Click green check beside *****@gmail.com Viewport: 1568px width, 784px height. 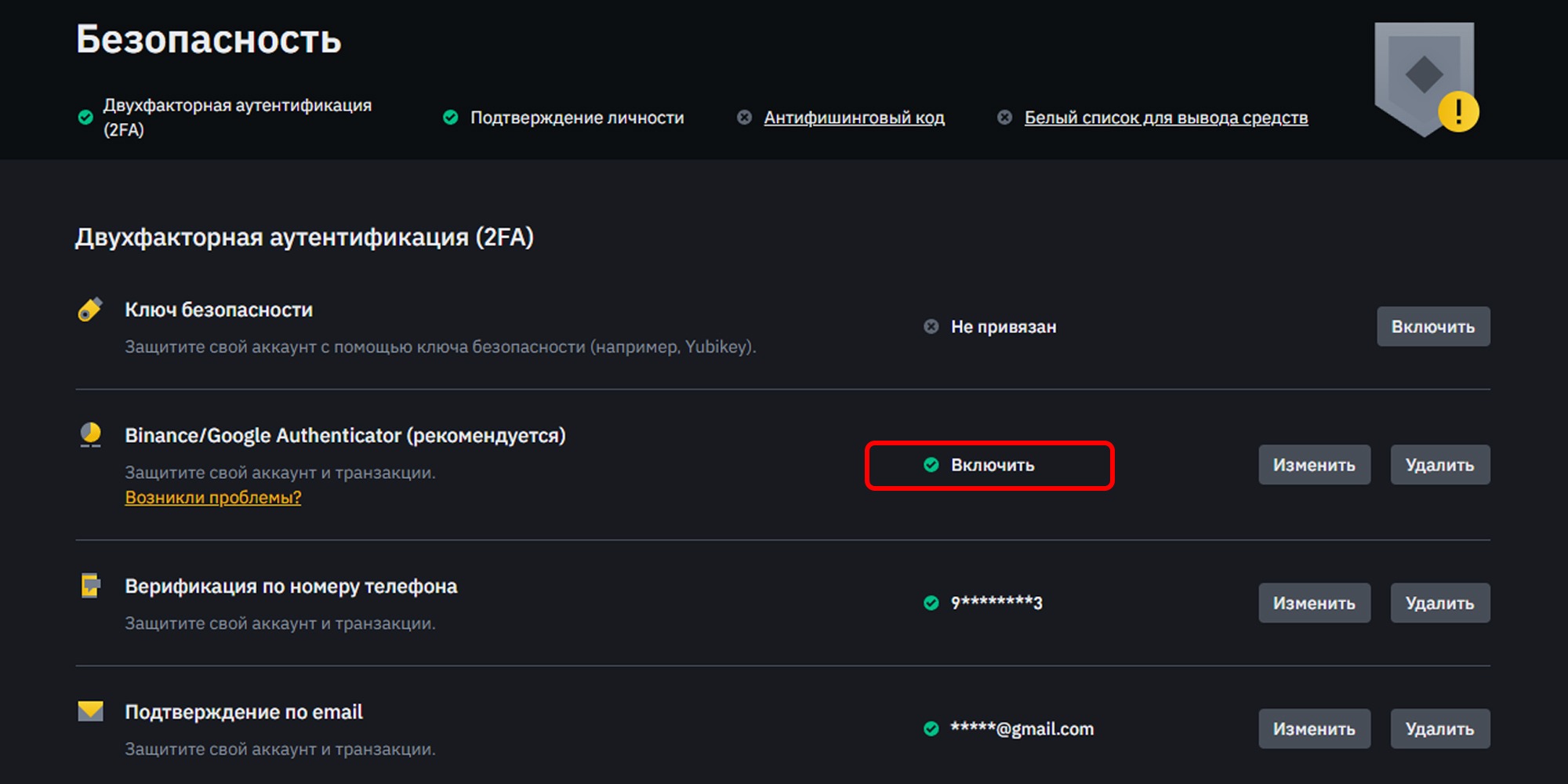[931, 729]
